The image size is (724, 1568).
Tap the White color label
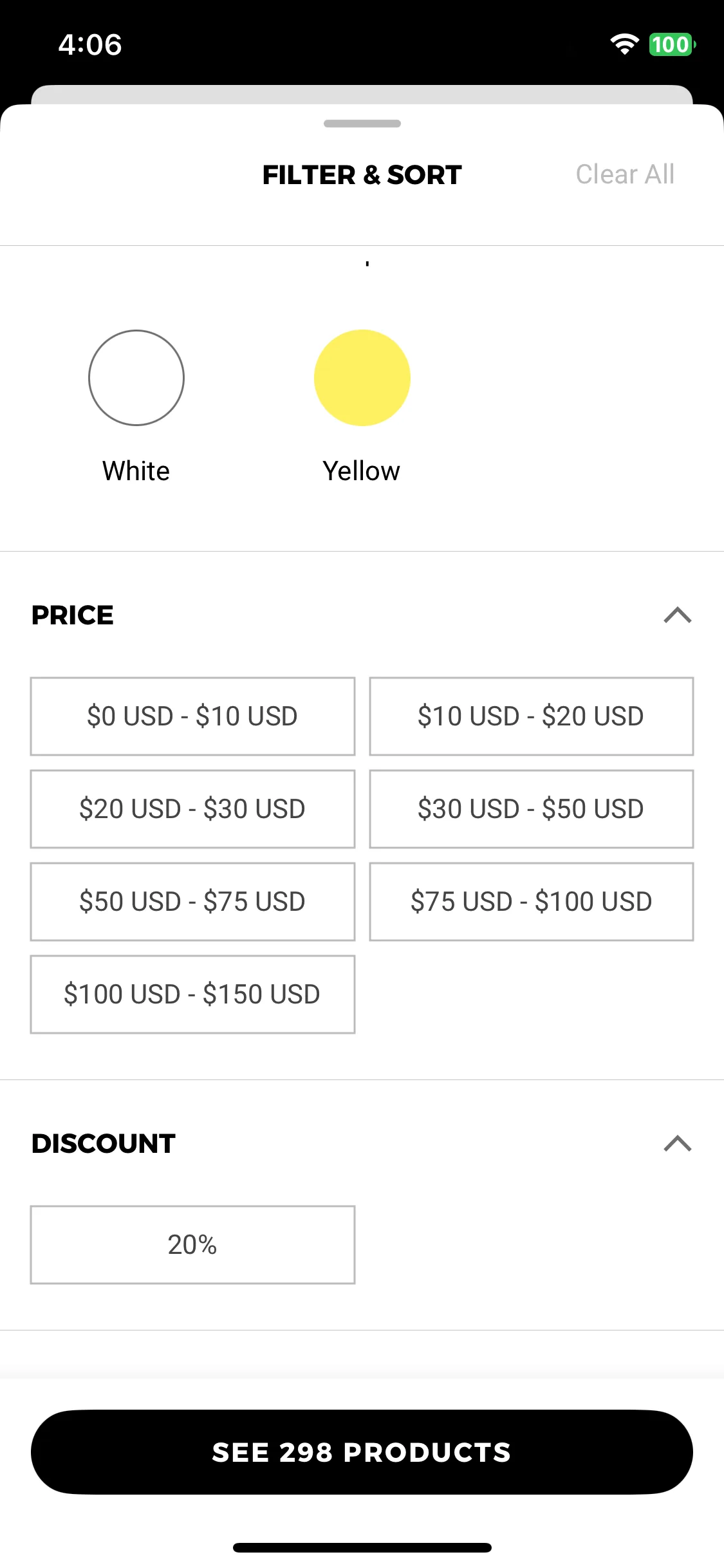click(x=136, y=471)
